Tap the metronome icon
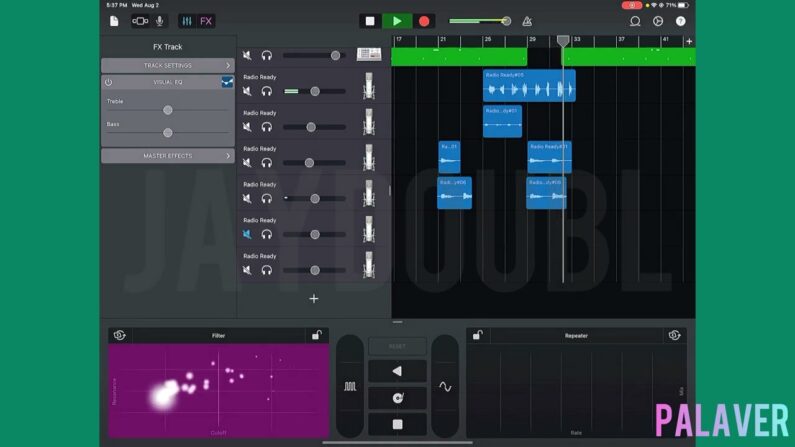This screenshot has width=795, height=447. click(527, 21)
